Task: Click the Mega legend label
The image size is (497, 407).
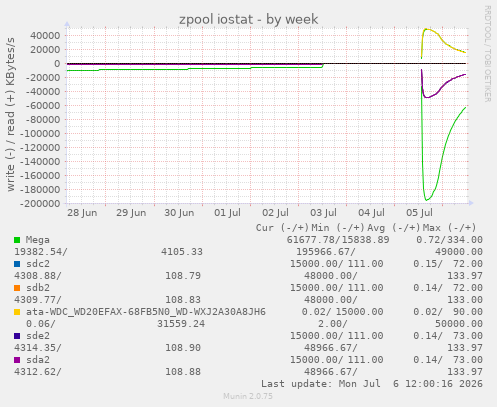Action: coord(38,240)
